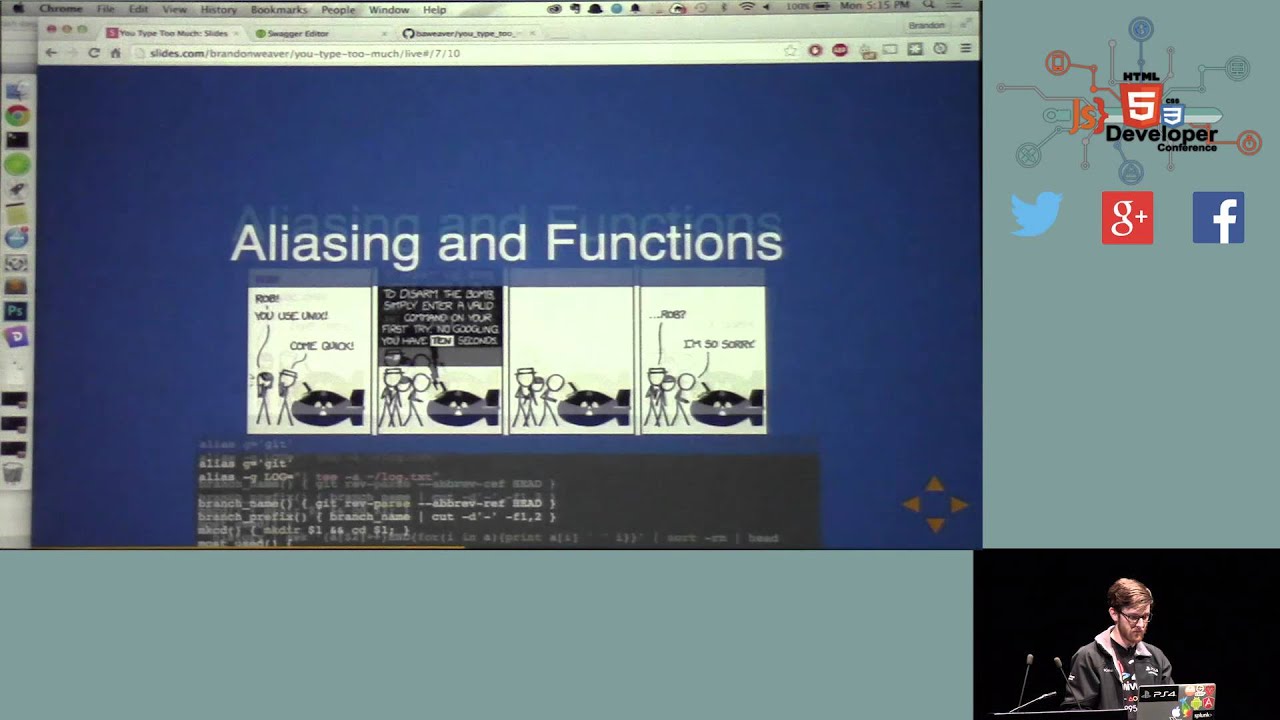The image size is (1280, 720).
Task: Open the green circle app in Dock
Action: [x=17, y=164]
